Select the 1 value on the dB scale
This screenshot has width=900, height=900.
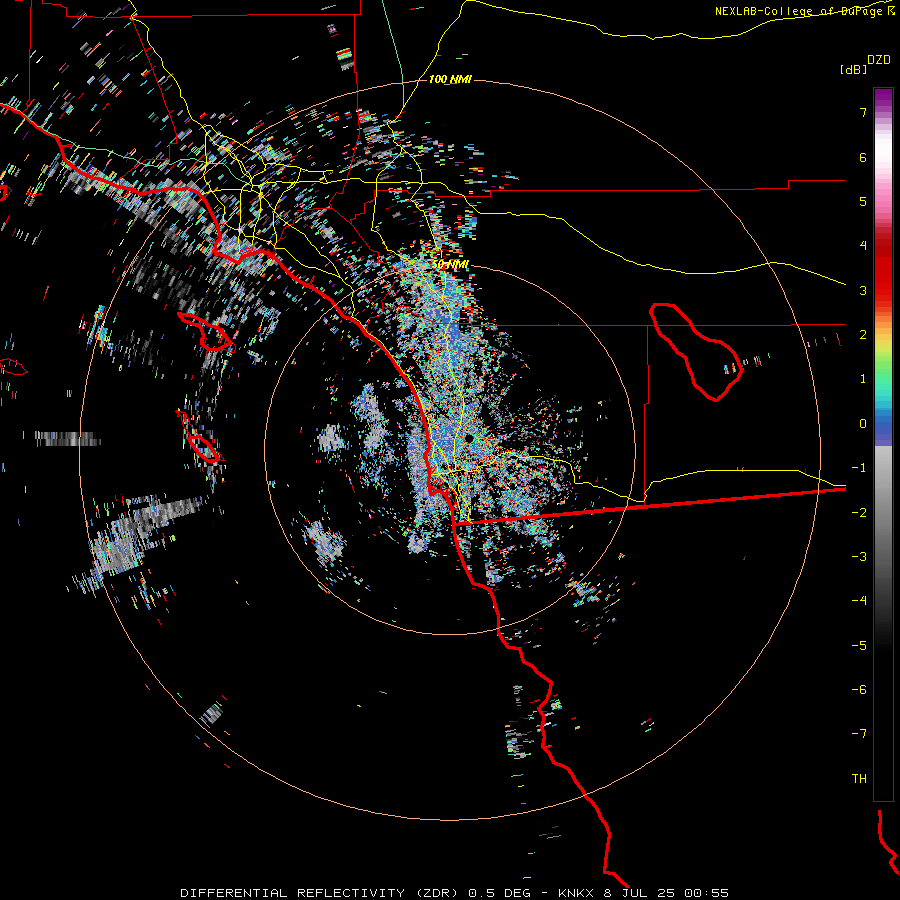(863, 379)
